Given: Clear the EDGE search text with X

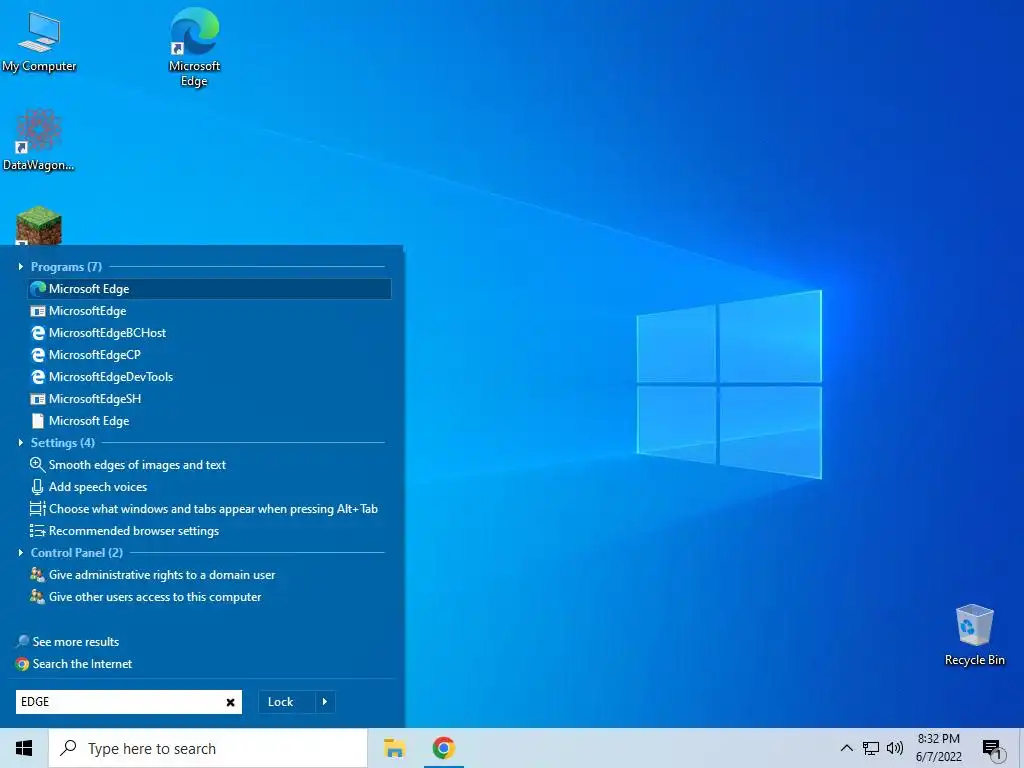Looking at the screenshot, I should tap(231, 702).
